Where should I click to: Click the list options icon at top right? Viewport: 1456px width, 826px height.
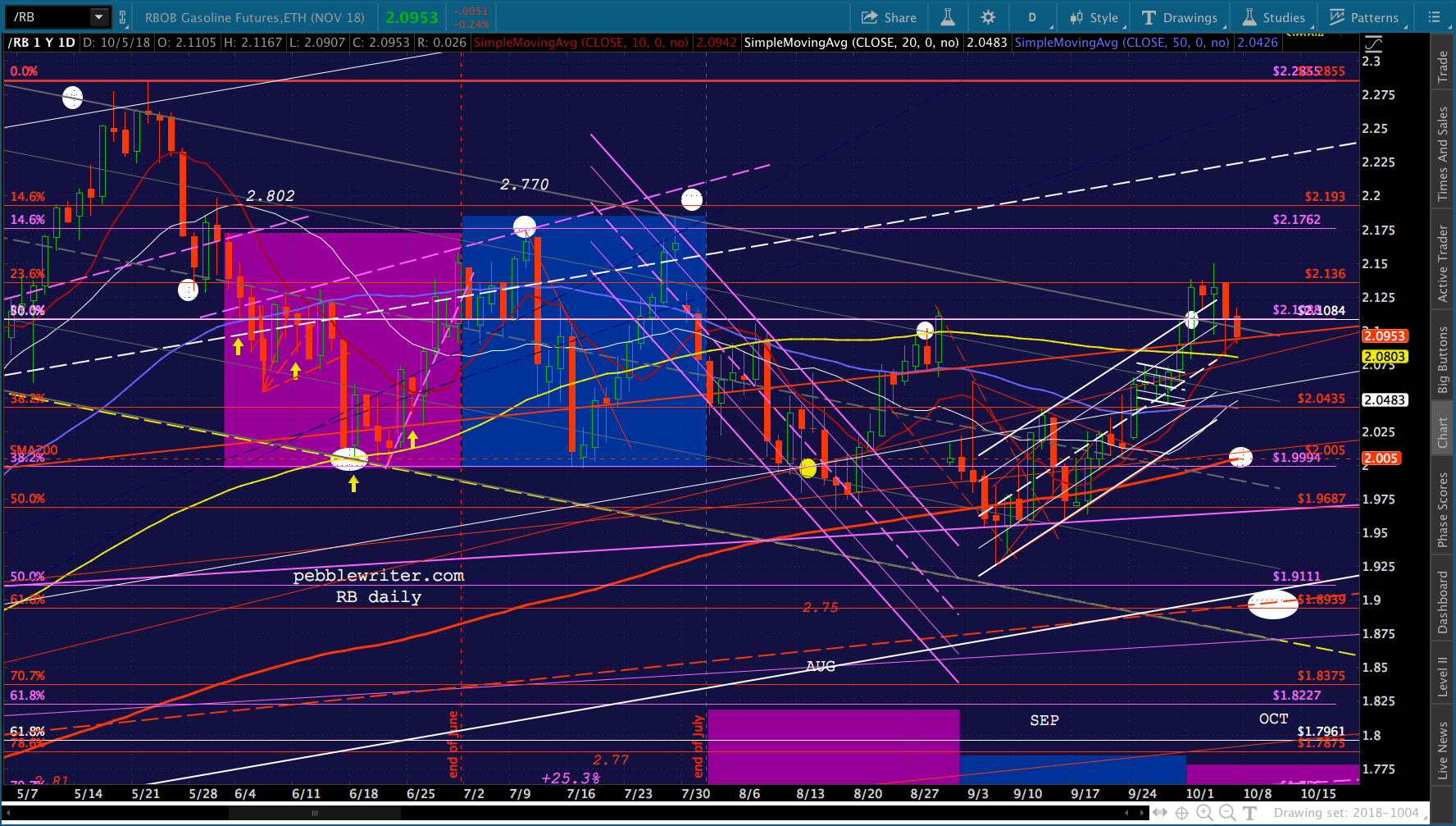1434,17
